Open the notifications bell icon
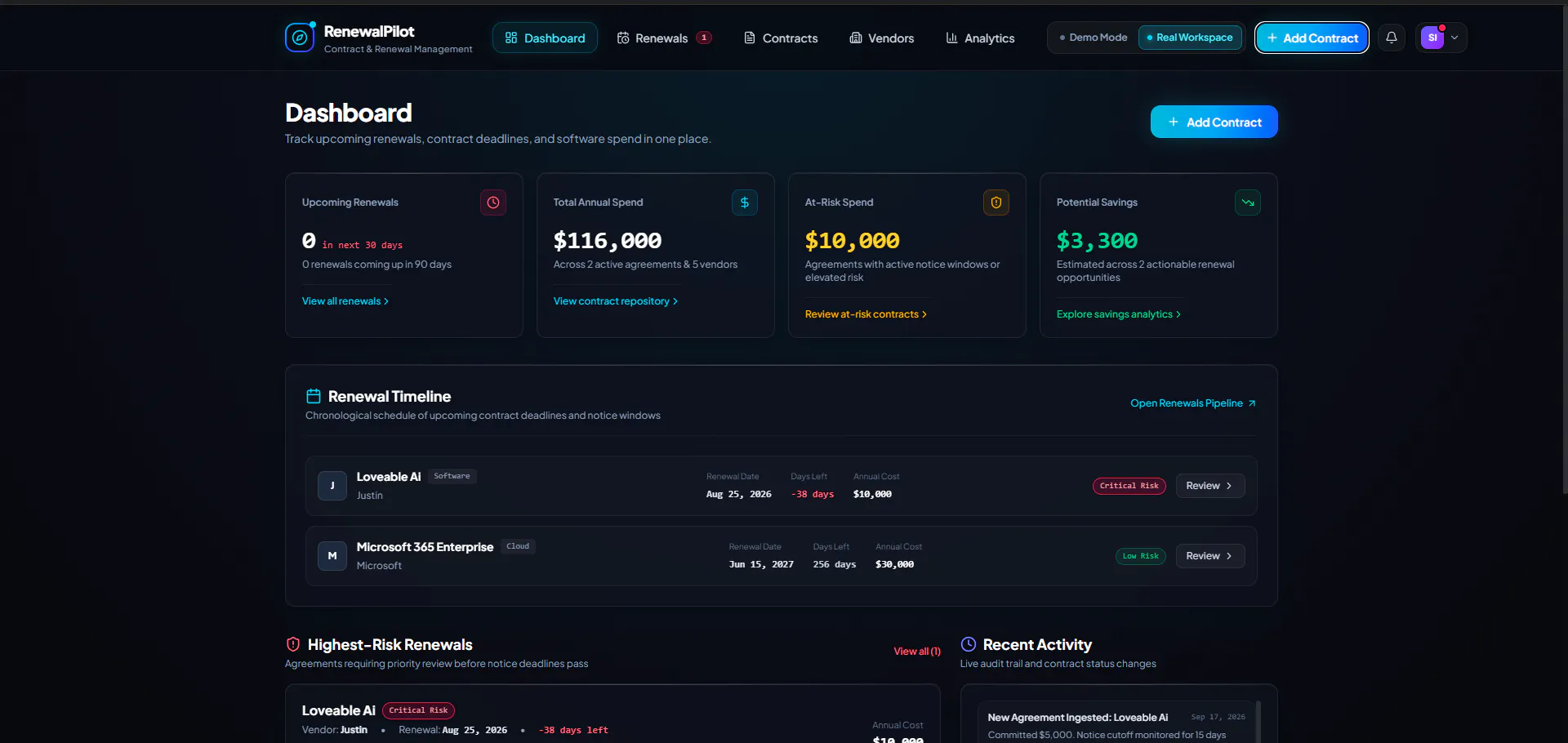1568x743 pixels. pos(1392,38)
